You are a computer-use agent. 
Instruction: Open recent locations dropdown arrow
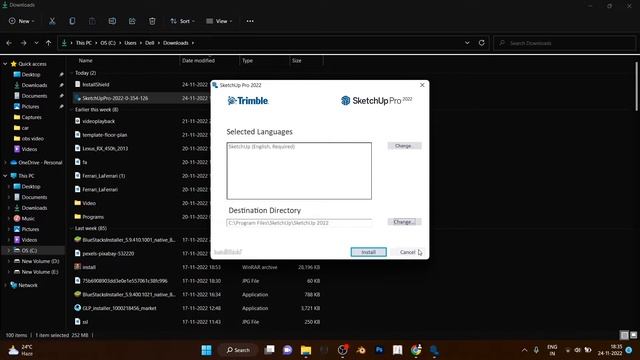point(36,43)
